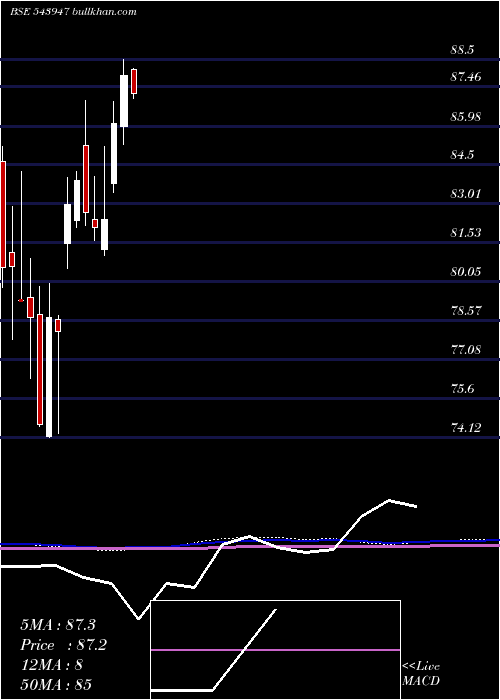The width and height of the screenshot is (500, 700).
Task: Click the 77.08 price axis label
Action: pyautogui.click(x=466, y=349)
